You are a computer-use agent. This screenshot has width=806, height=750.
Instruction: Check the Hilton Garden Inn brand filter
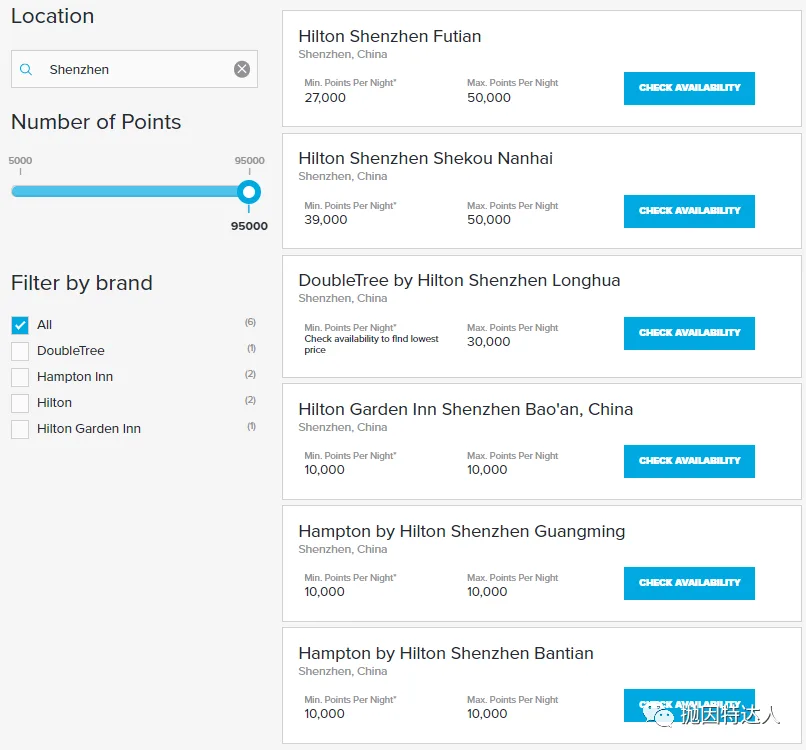tap(20, 429)
